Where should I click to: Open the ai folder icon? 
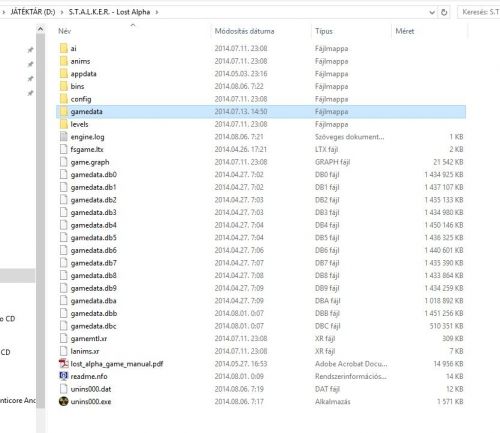click(64, 48)
